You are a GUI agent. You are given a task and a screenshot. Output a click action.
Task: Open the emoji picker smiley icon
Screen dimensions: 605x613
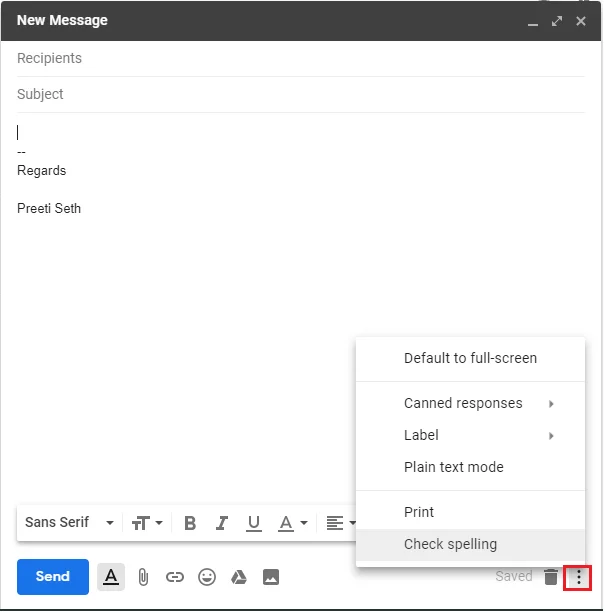[207, 577]
